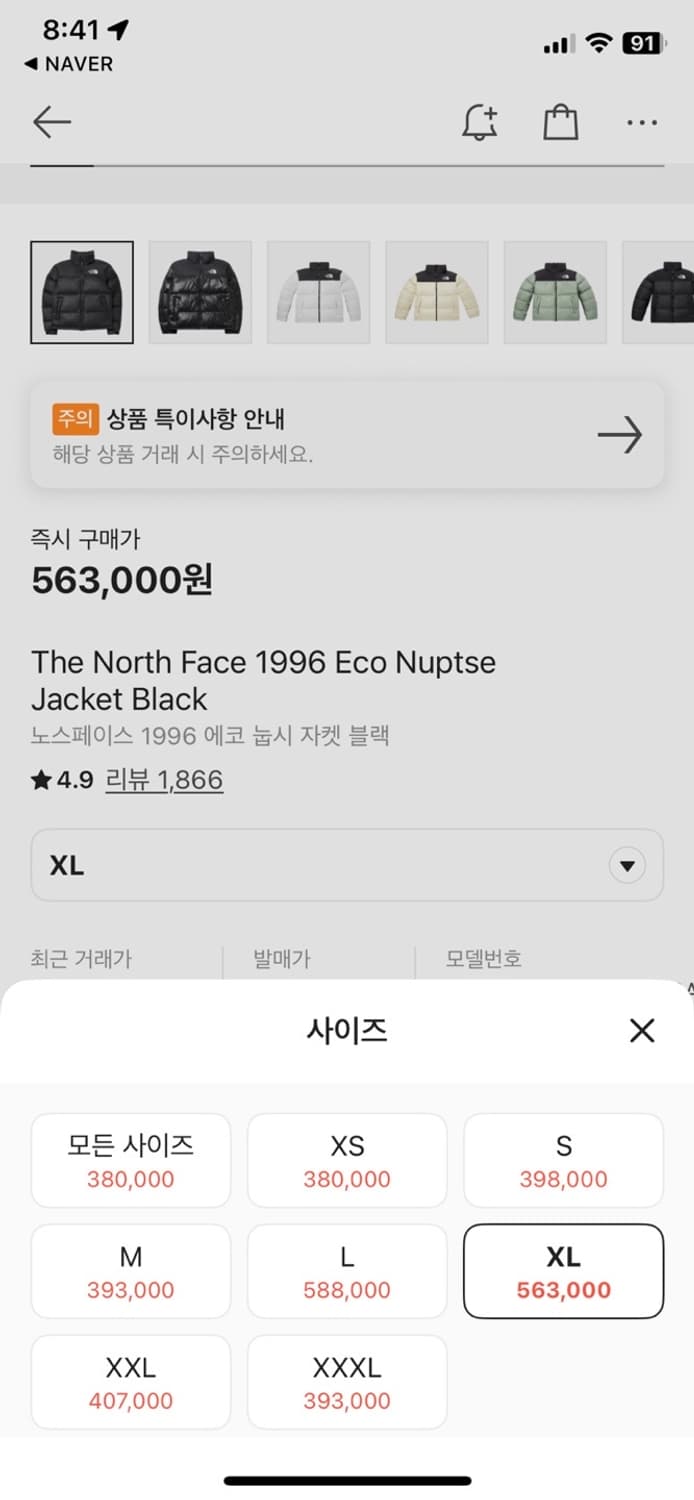This screenshot has height=1500, width=694.
Task: Open the notification bell with add badge
Action: (480, 122)
